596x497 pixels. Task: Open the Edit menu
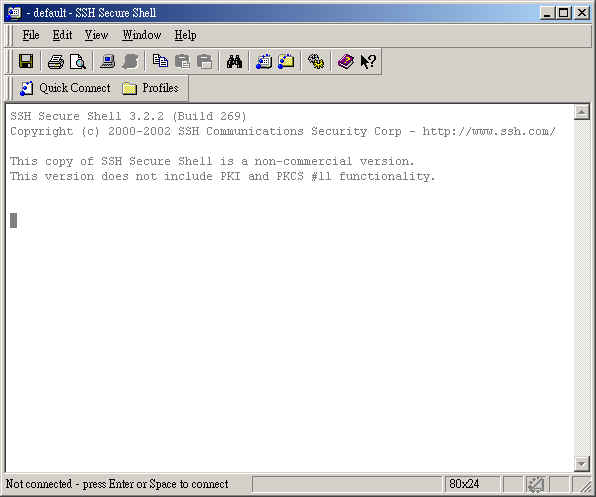[62, 35]
